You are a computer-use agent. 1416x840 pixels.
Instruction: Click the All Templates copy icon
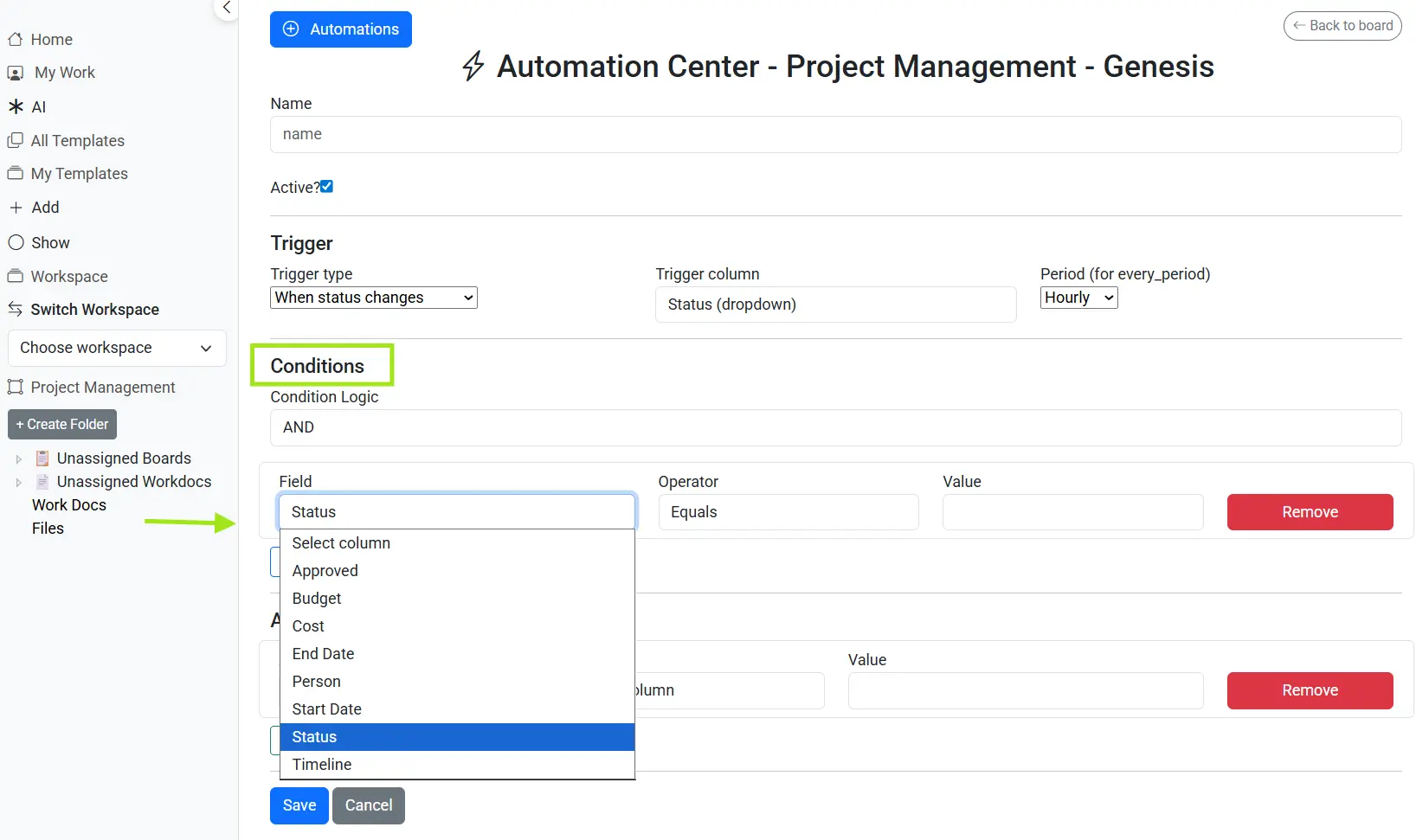15,140
